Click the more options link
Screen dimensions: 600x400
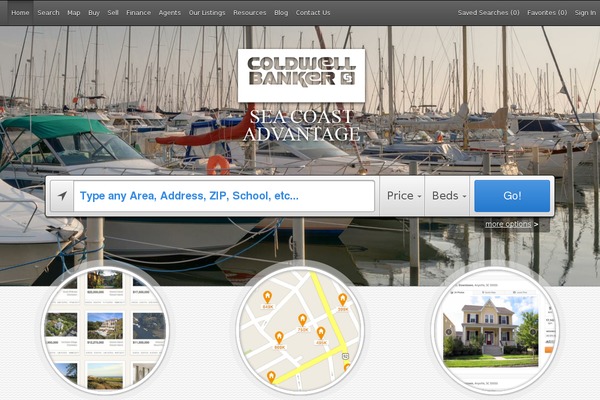[x=511, y=224]
